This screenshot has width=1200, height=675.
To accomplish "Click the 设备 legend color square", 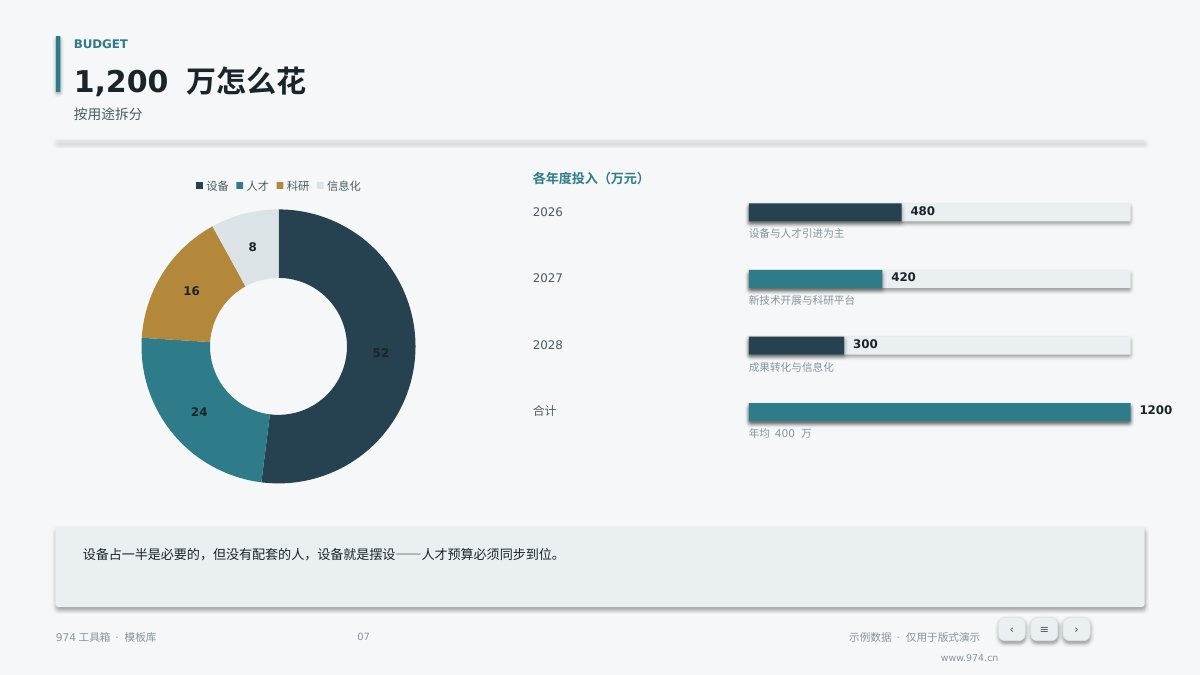I will tap(199, 186).
